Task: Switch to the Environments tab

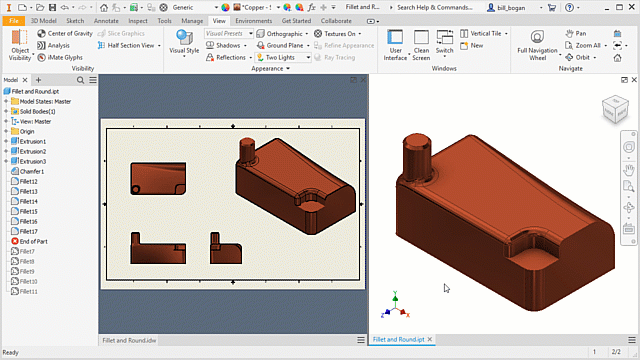Action: 253,21
